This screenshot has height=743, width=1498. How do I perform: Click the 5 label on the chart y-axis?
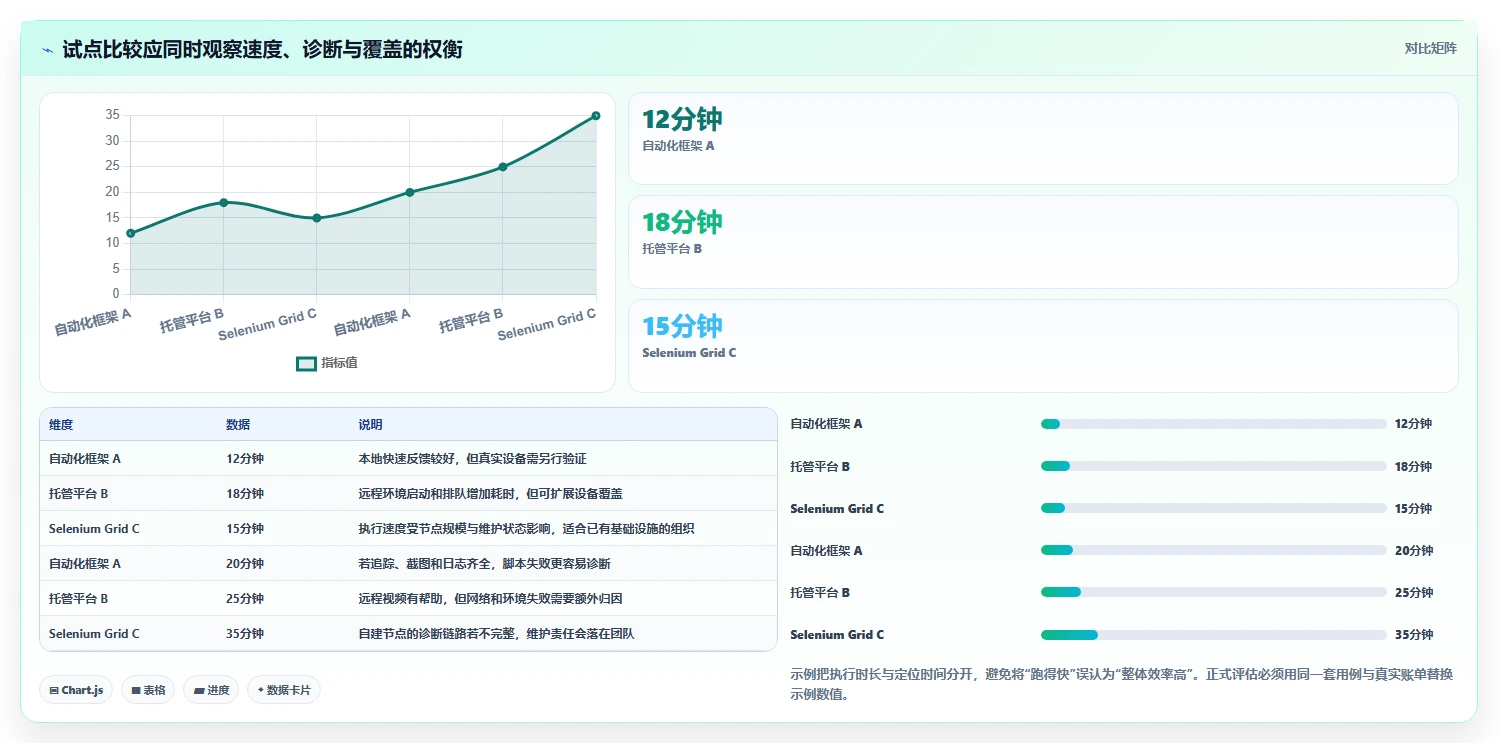tap(116, 269)
